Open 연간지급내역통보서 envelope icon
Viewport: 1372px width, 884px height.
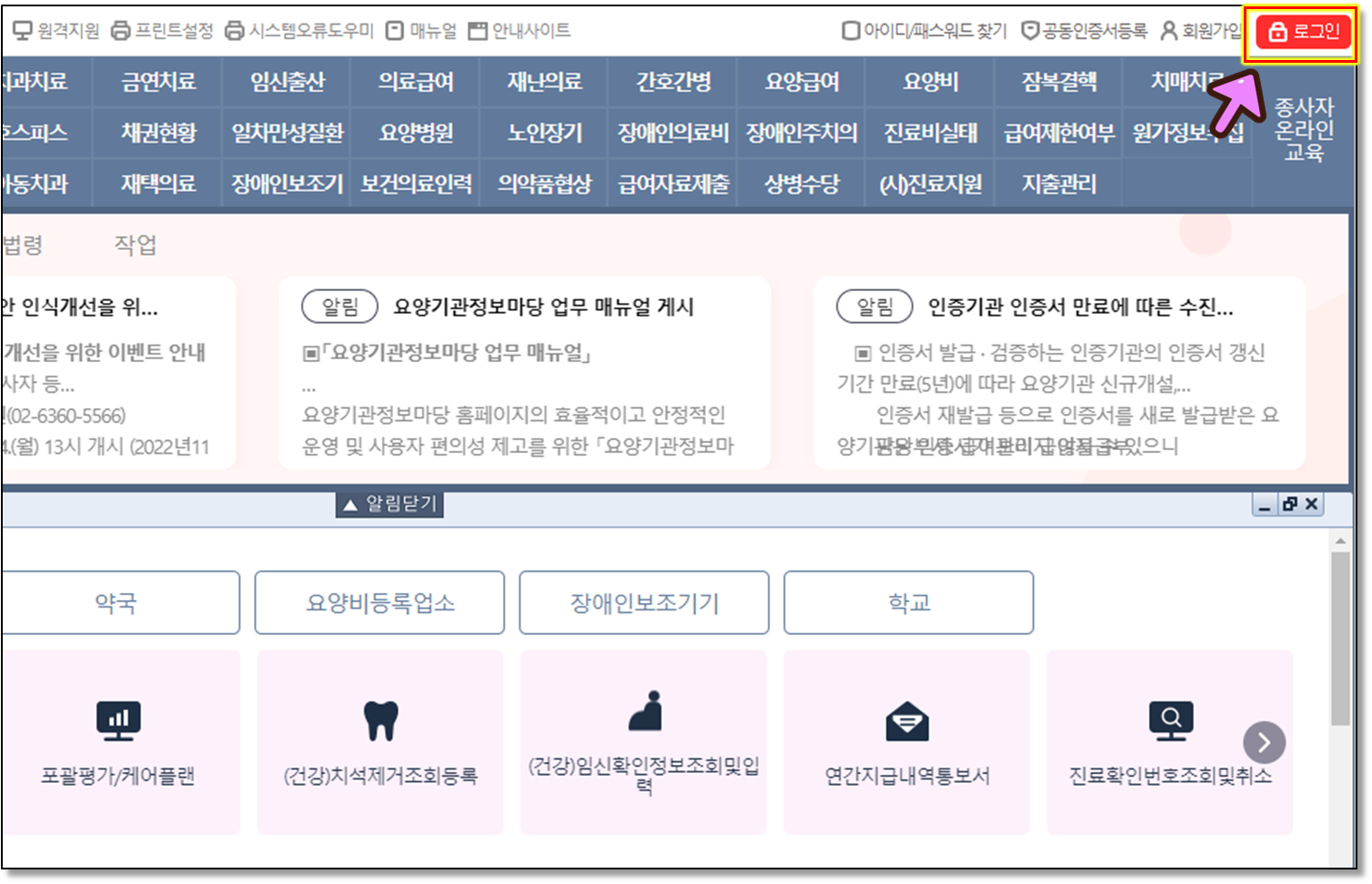pos(907,722)
